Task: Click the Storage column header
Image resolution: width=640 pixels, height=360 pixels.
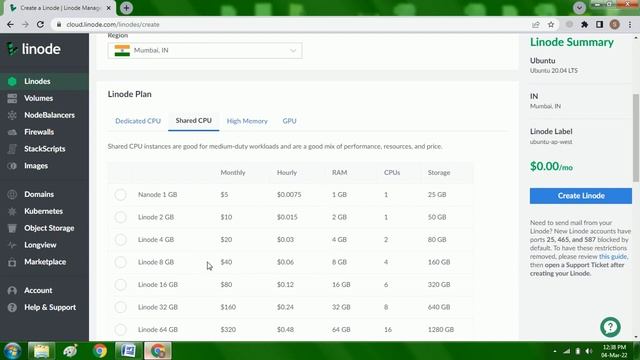Action: [x=439, y=173]
